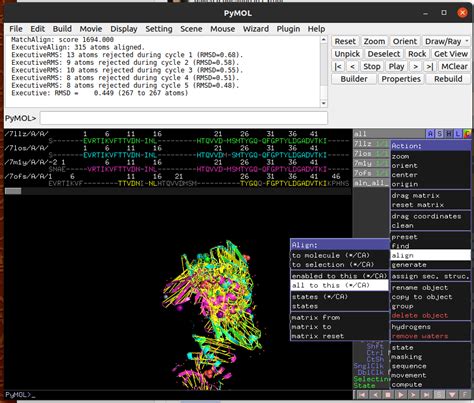Click the Deselect button
The width and height of the screenshot is (474, 403).
[x=384, y=54]
